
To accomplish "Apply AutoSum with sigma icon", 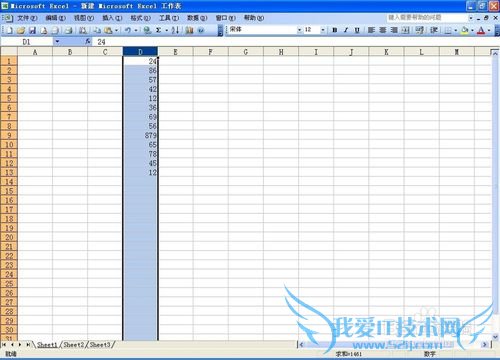I will pyautogui.click(x=158, y=30).
